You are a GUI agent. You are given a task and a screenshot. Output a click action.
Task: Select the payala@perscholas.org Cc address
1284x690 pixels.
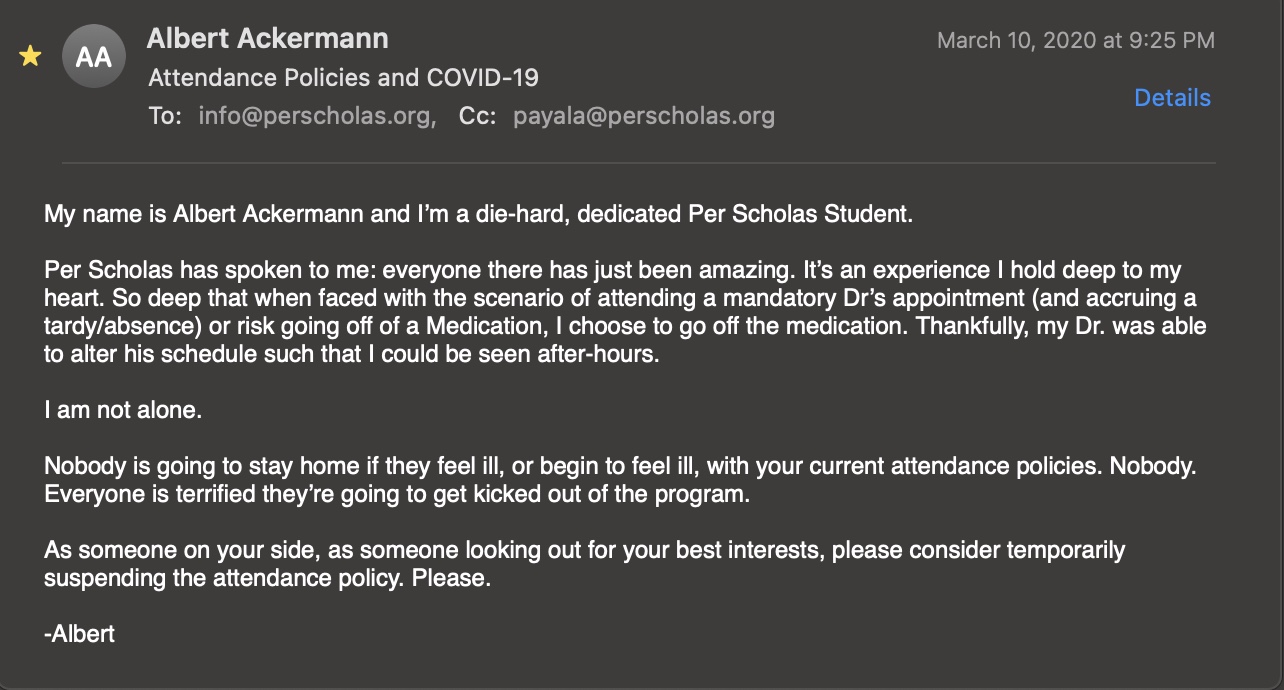point(644,116)
